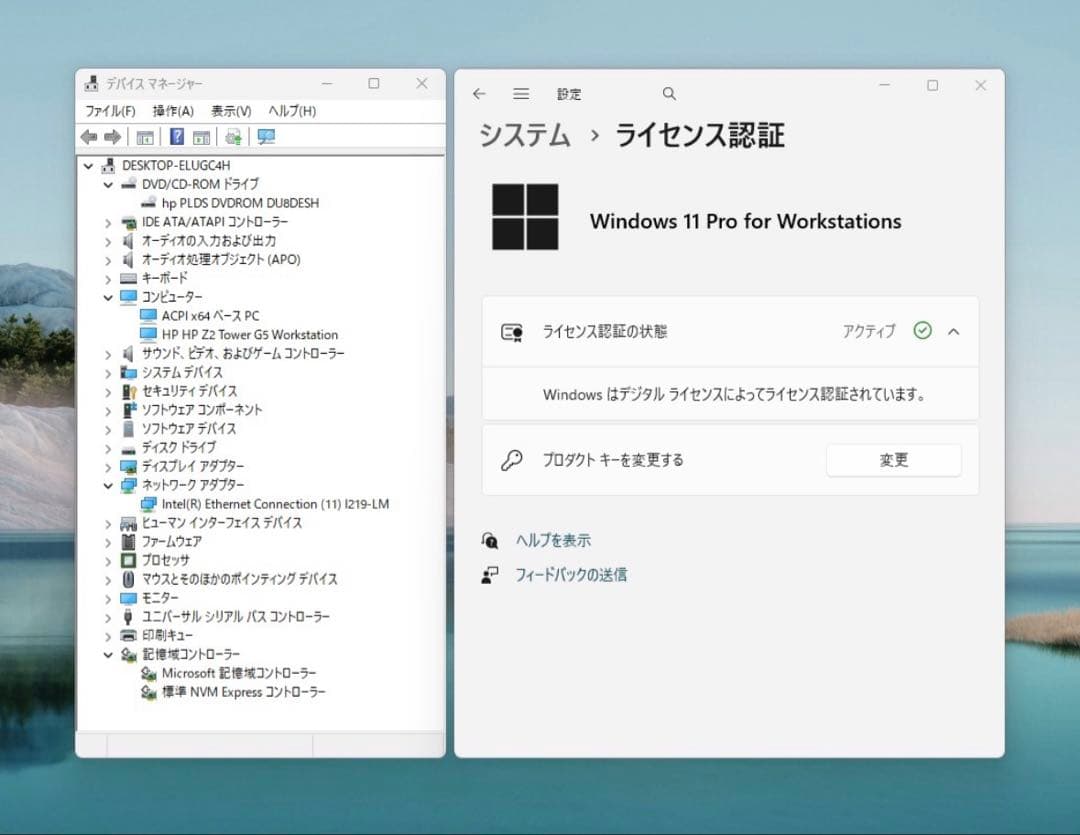Viewport: 1080px width, 835px height.
Task: Click the Forward navigation arrow in Device Manager
Action: tap(112, 136)
